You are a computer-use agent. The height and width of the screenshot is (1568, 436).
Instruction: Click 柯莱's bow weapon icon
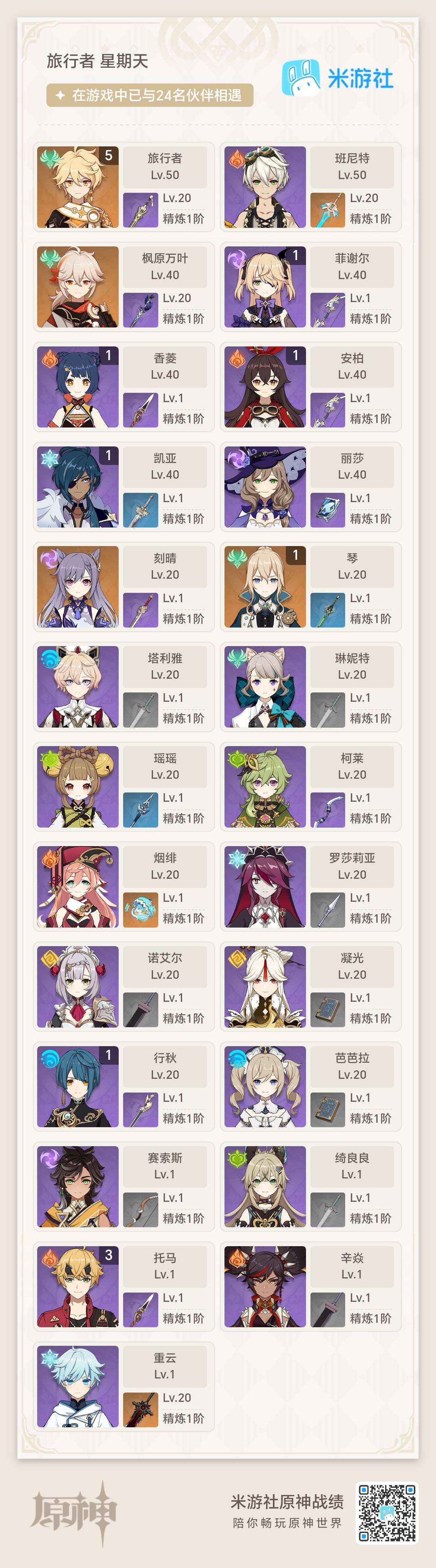[x=328, y=810]
